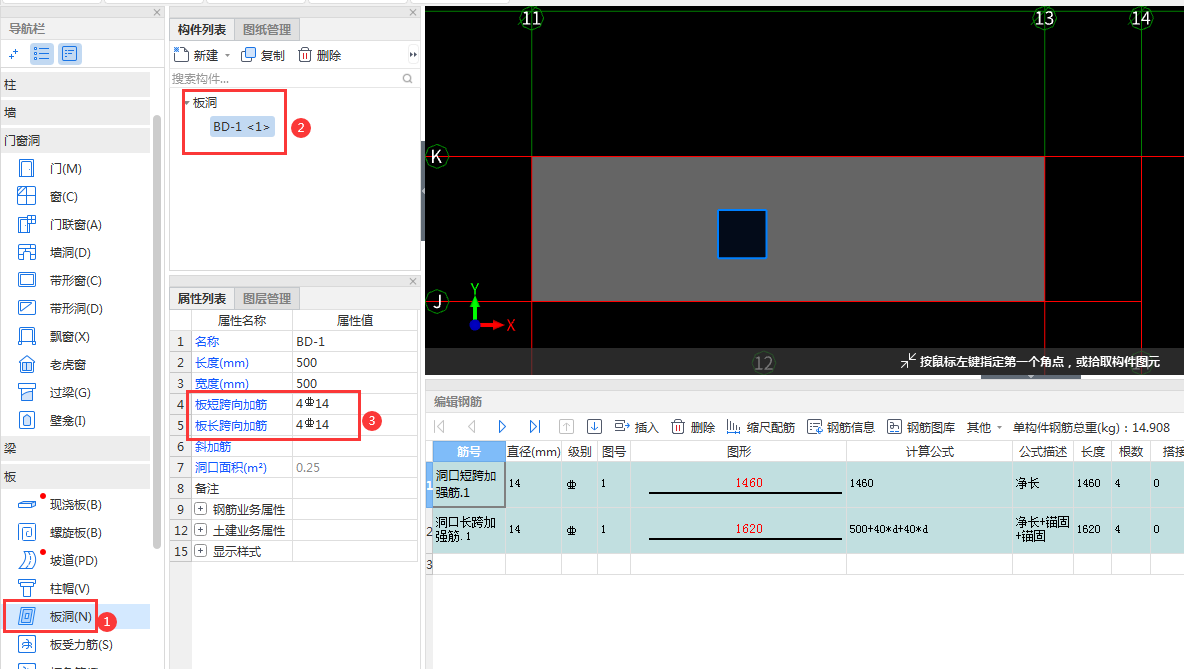Viewport: 1184px width, 669px height.
Task: Open the 新建 dropdown arrow
Action: point(227,55)
